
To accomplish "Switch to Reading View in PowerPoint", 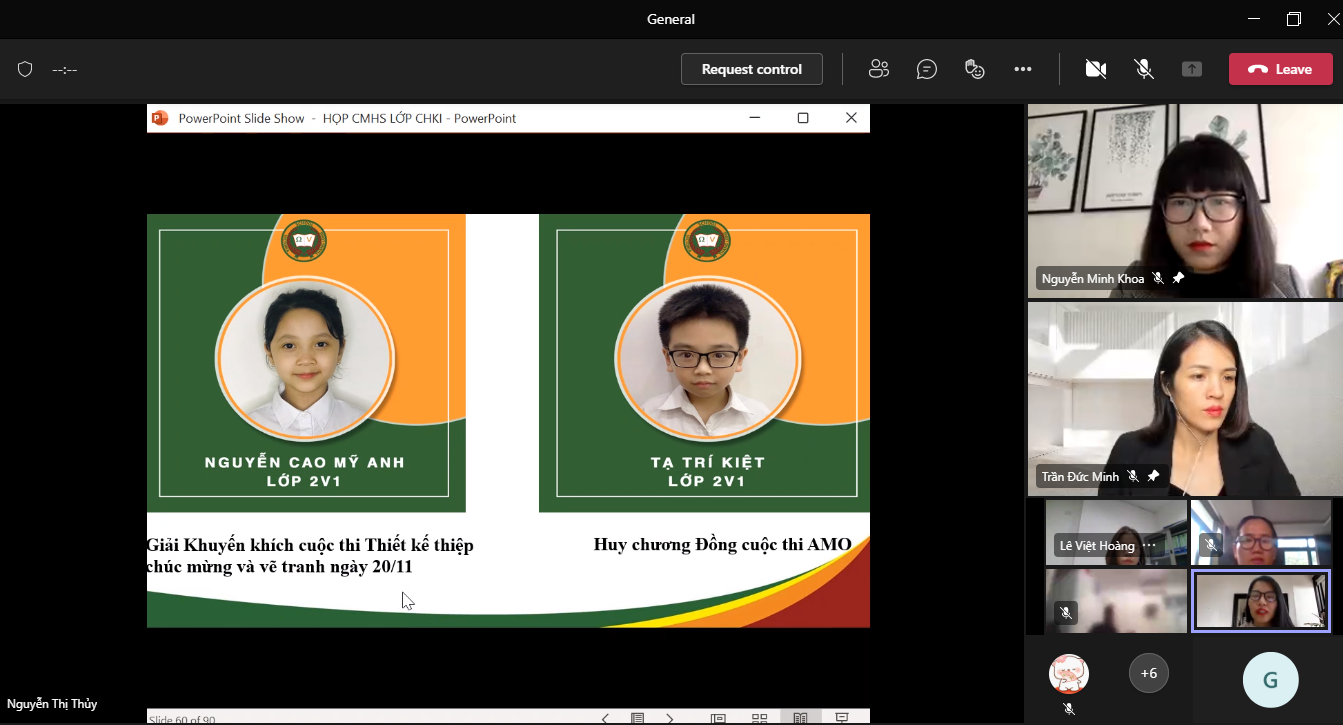I will pyautogui.click(x=800, y=718).
